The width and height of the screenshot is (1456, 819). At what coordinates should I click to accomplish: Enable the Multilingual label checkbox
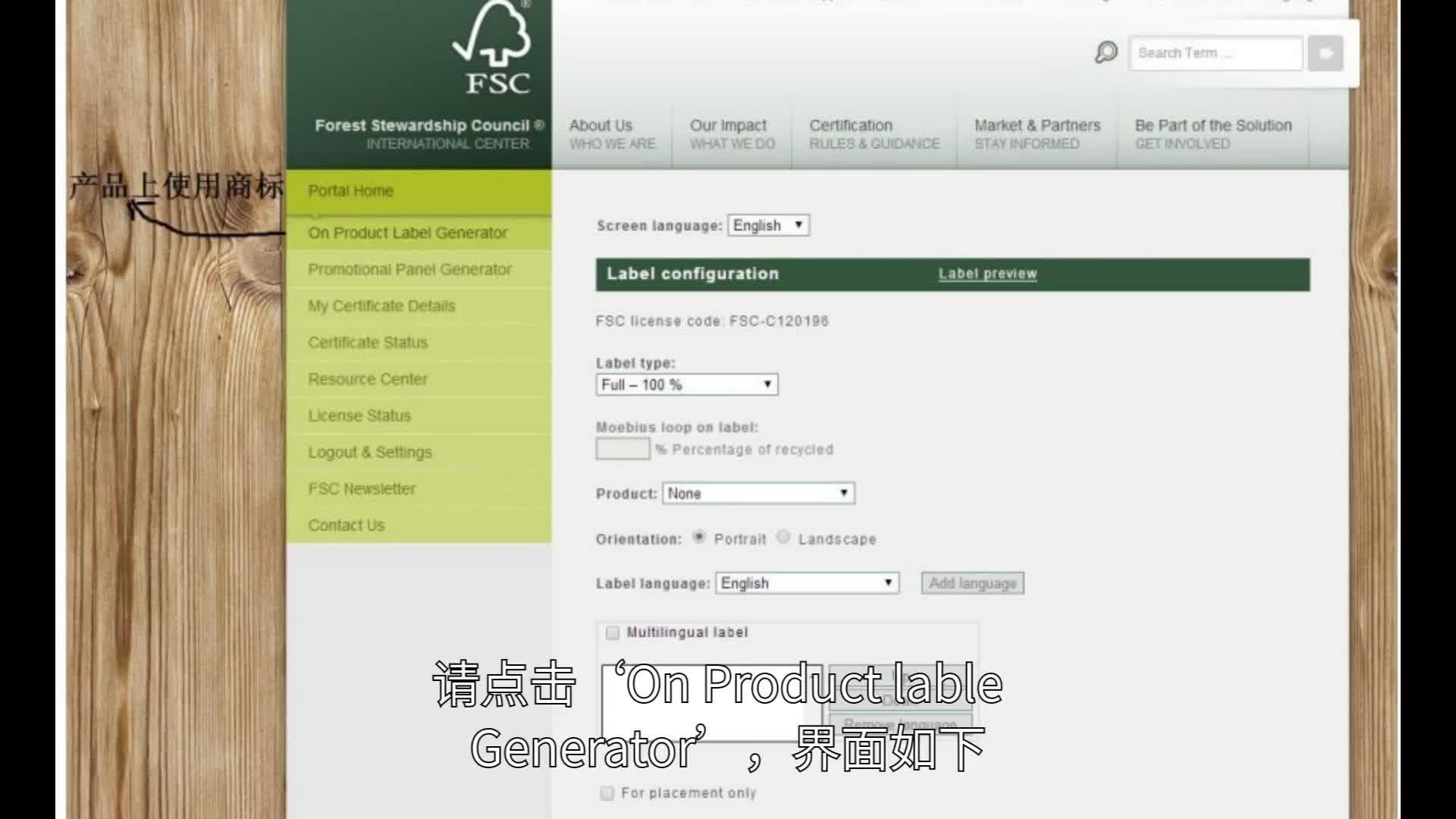coord(611,632)
